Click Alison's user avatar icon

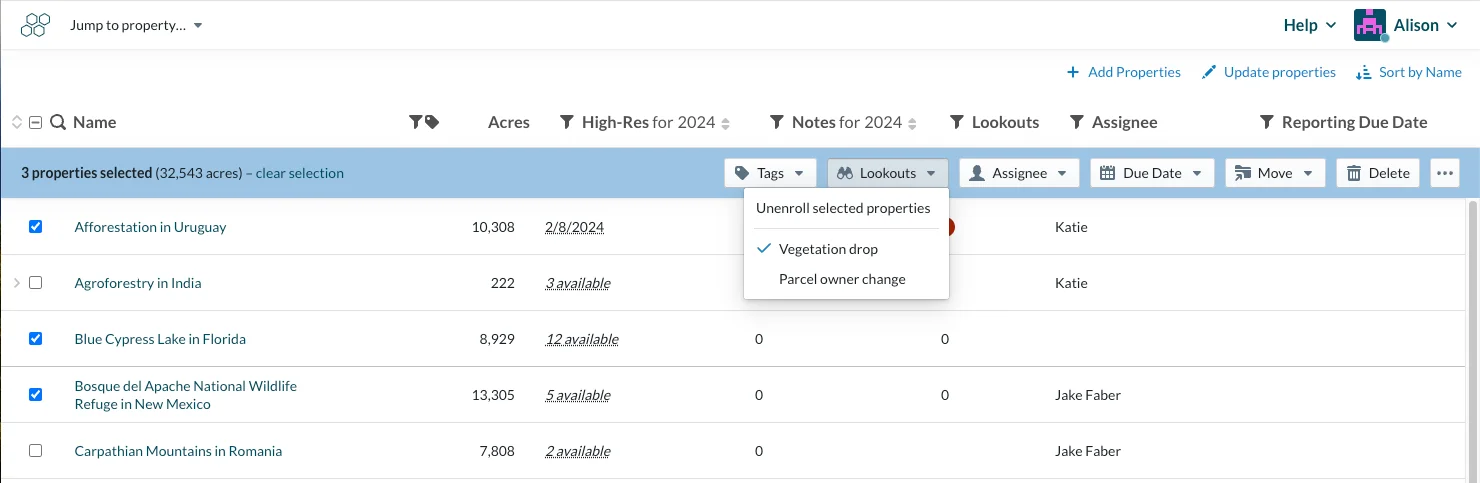tap(1370, 25)
